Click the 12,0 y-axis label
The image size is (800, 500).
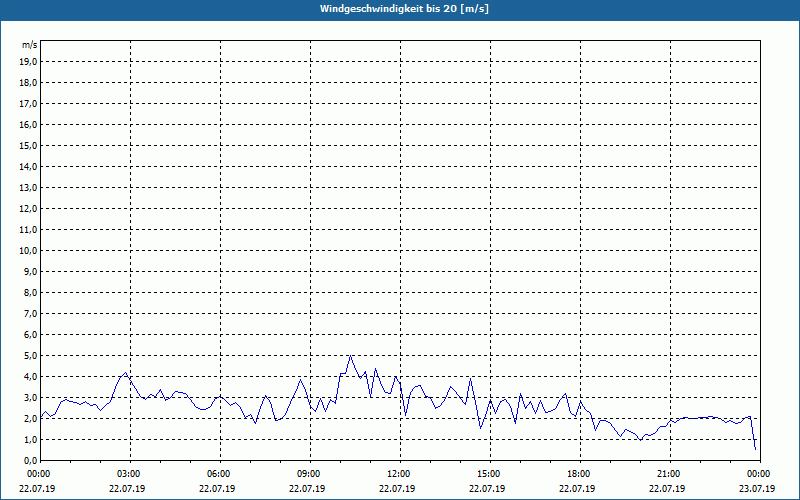click(x=28, y=209)
